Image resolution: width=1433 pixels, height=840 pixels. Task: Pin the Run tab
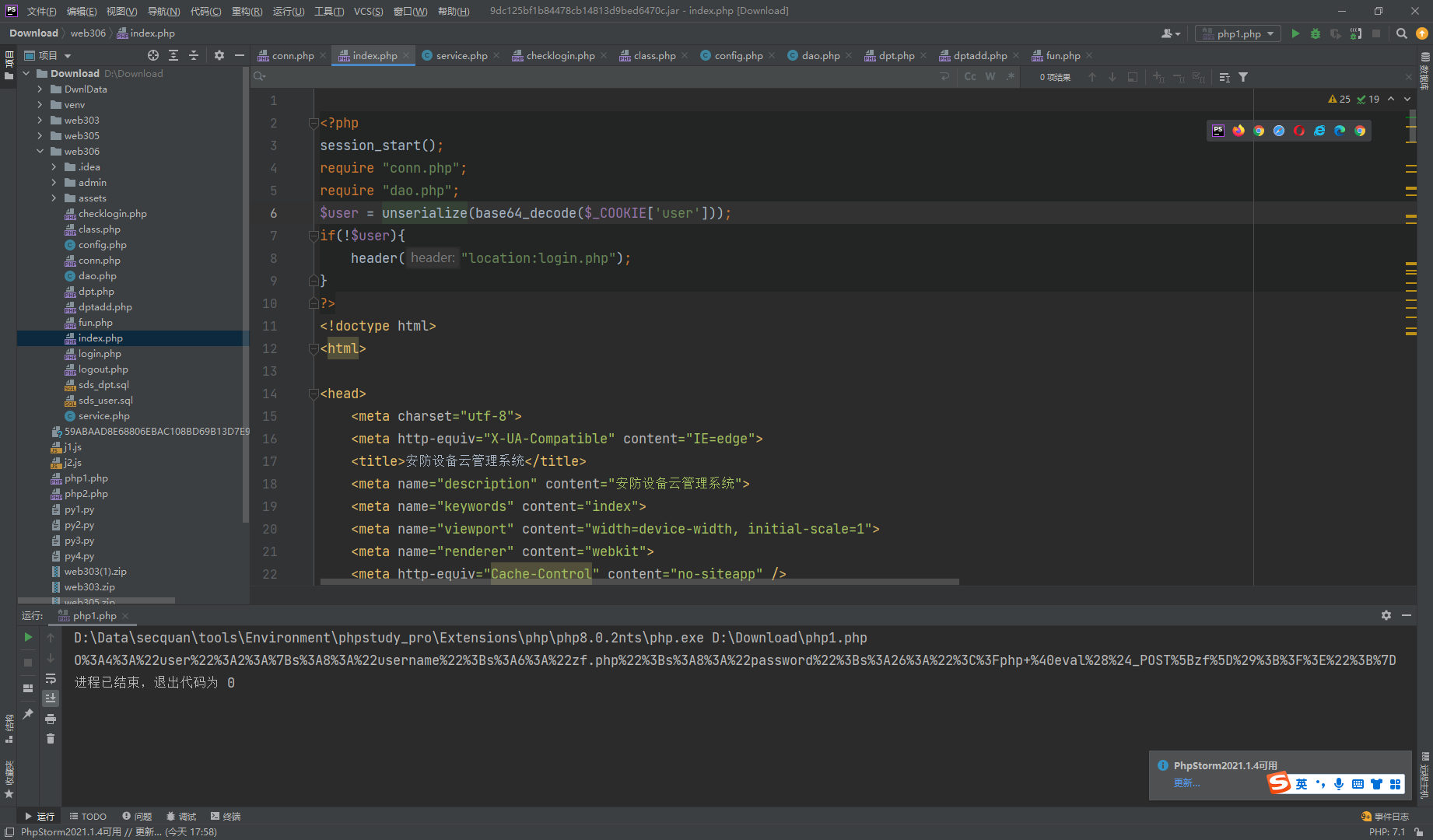(28, 714)
